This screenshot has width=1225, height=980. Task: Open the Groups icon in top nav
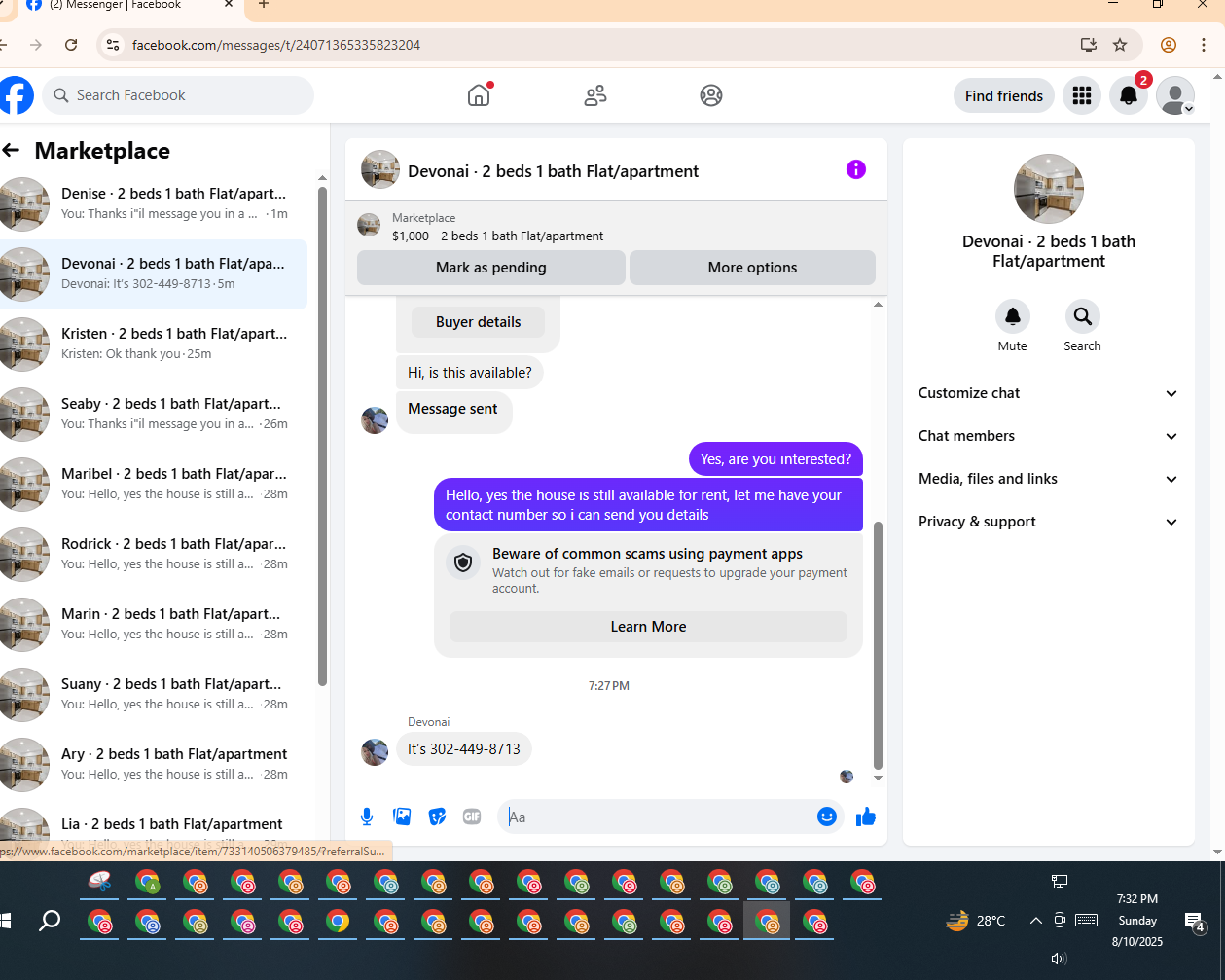pos(711,95)
